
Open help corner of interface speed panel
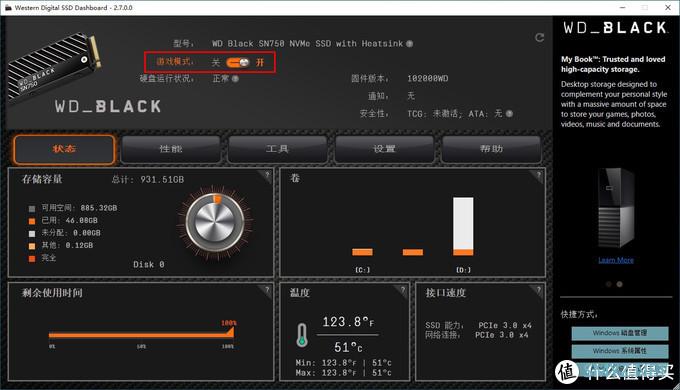pos(539,289)
